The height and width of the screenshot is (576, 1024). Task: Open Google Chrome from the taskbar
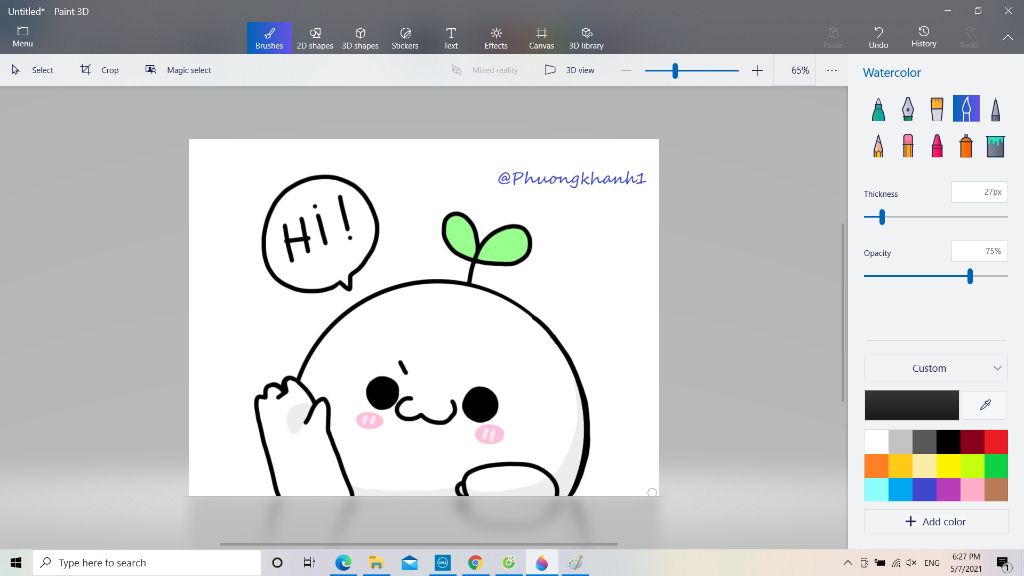pos(475,562)
